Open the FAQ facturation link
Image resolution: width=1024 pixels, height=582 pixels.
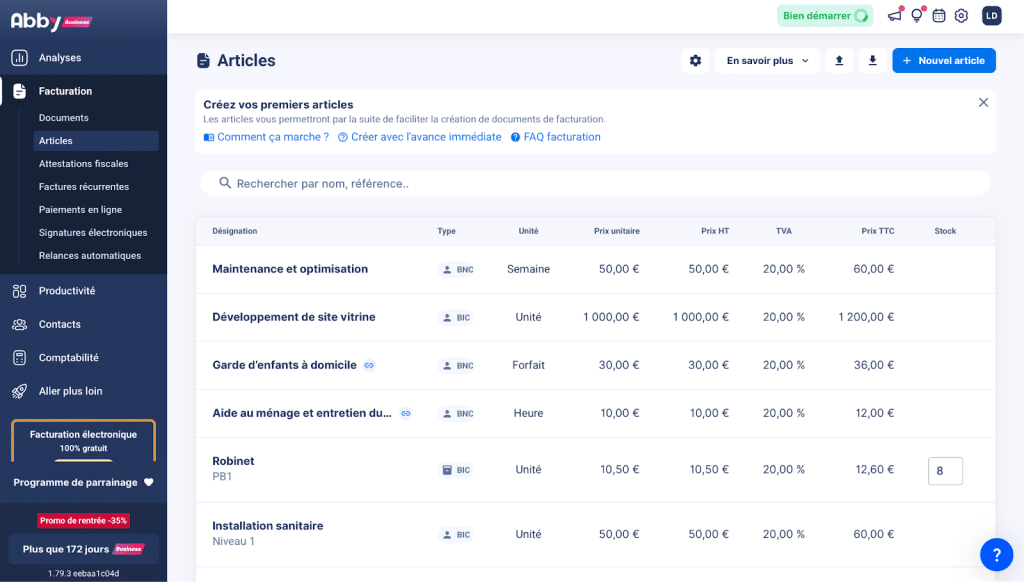(x=556, y=137)
